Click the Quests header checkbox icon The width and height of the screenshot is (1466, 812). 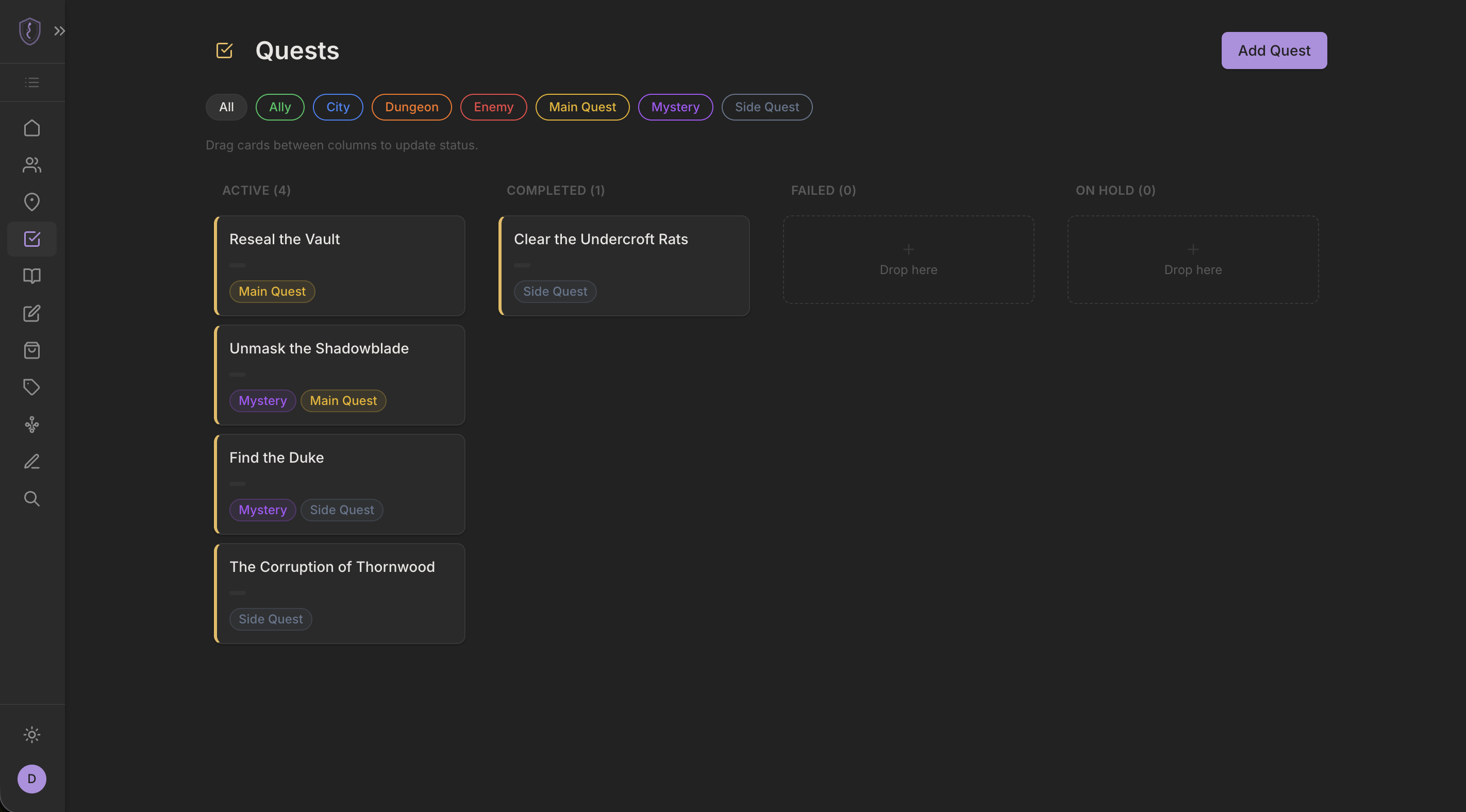click(224, 50)
